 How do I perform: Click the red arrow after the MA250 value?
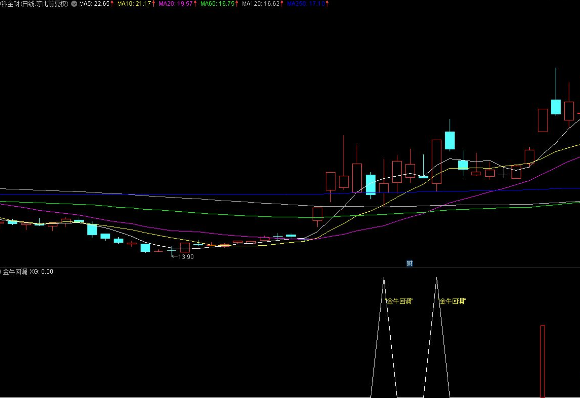(x=327, y=4)
